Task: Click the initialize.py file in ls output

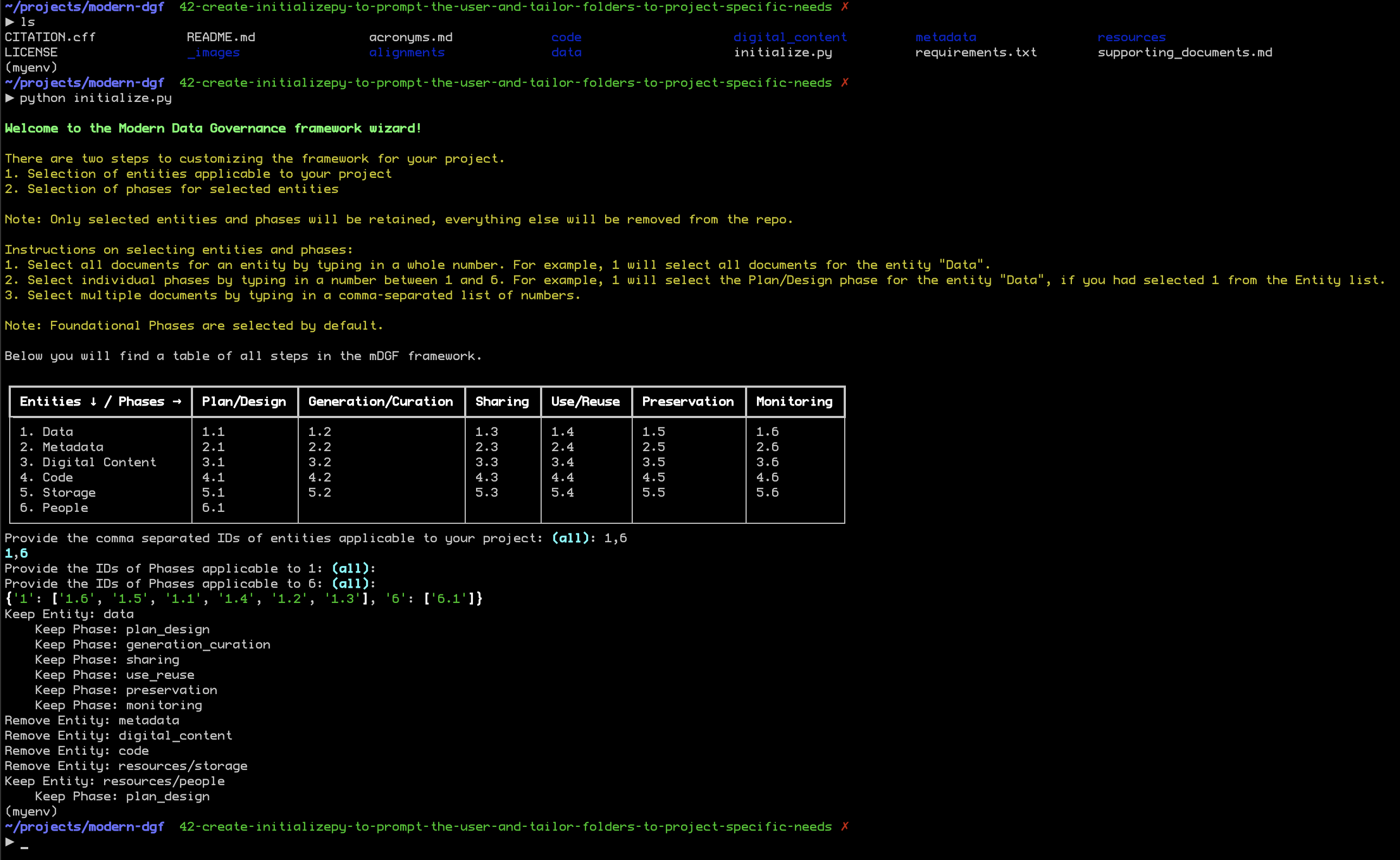Action: [x=782, y=53]
